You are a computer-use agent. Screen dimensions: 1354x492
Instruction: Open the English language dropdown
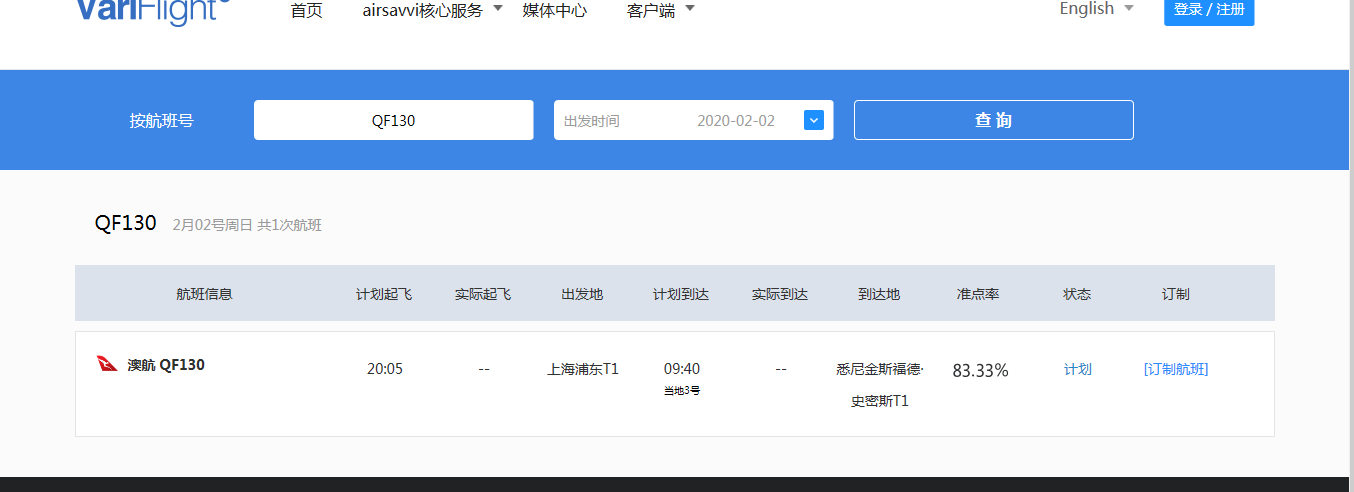1097,8
